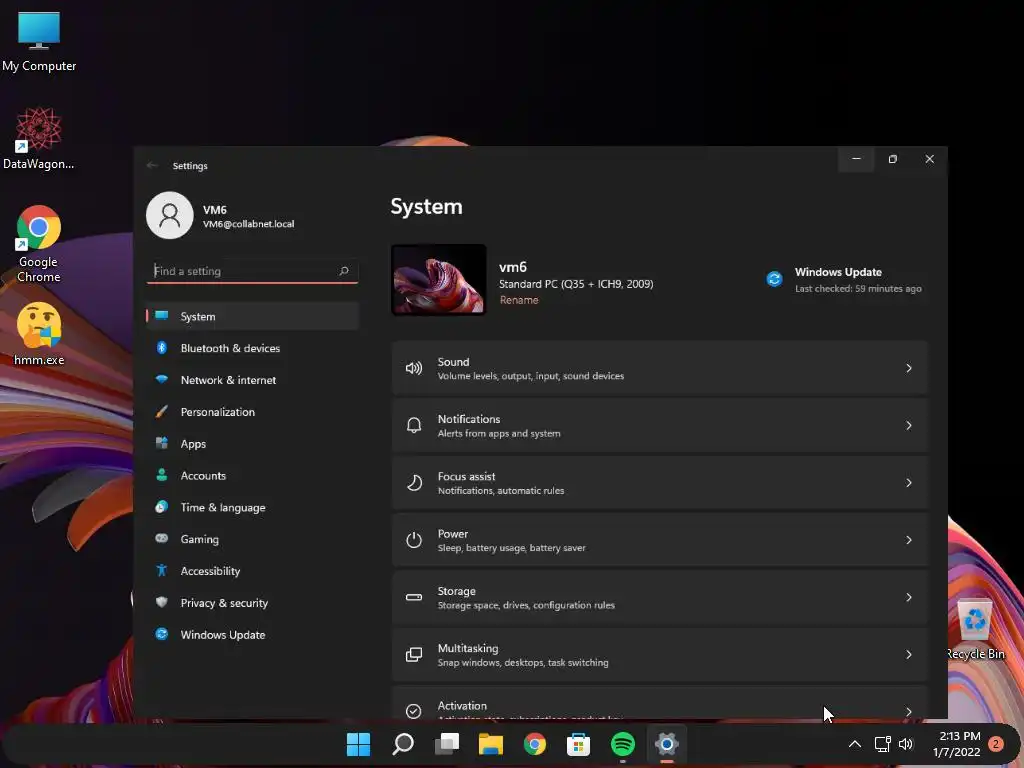
Task: Click the Gaming controller icon
Action: tap(161, 539)
